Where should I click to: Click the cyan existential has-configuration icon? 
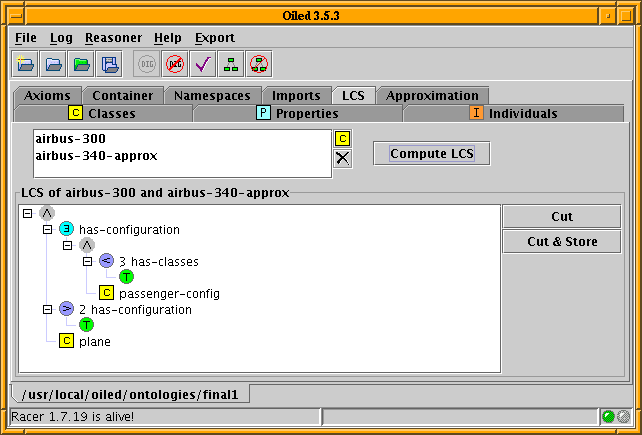(67, 229)
